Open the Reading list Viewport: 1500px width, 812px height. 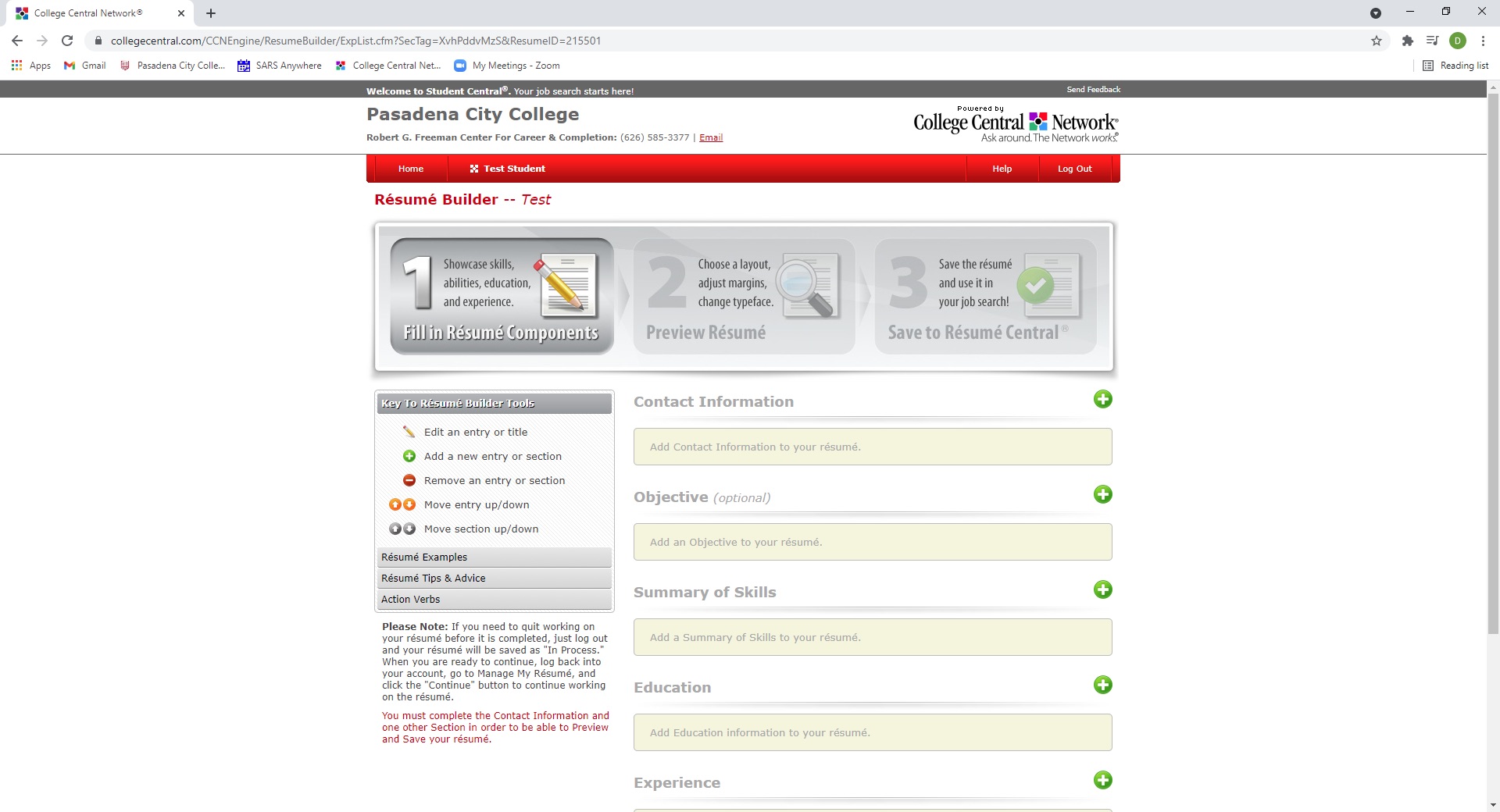point(1455,66)
